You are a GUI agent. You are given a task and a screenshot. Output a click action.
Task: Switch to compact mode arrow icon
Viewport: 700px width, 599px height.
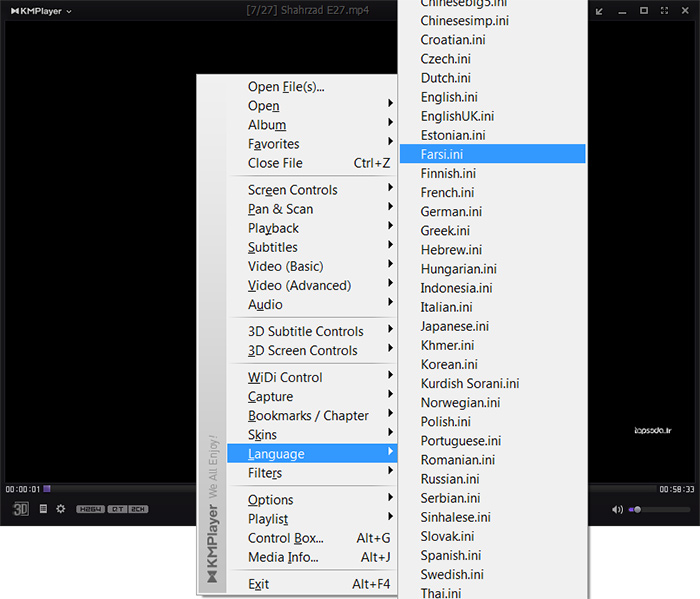point(599,11)
